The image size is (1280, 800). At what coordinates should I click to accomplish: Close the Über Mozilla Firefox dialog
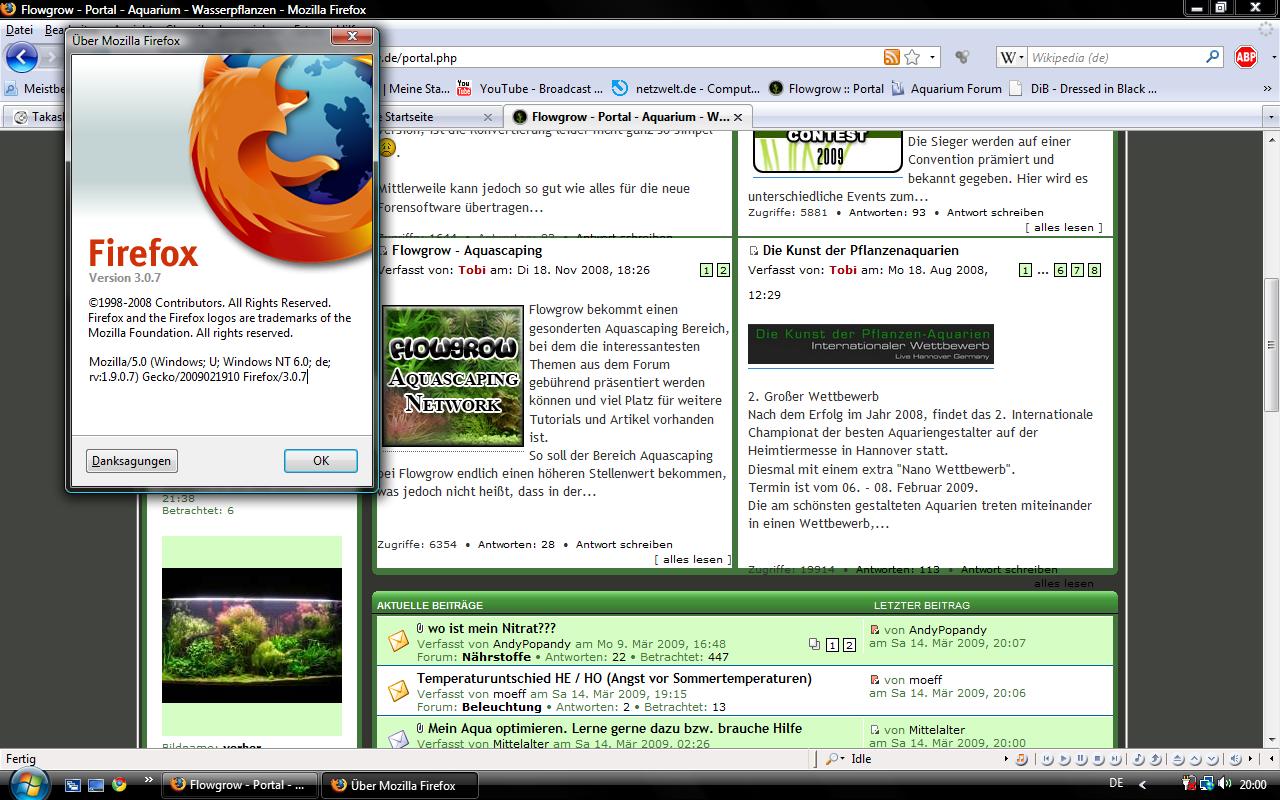coord(352,39)
